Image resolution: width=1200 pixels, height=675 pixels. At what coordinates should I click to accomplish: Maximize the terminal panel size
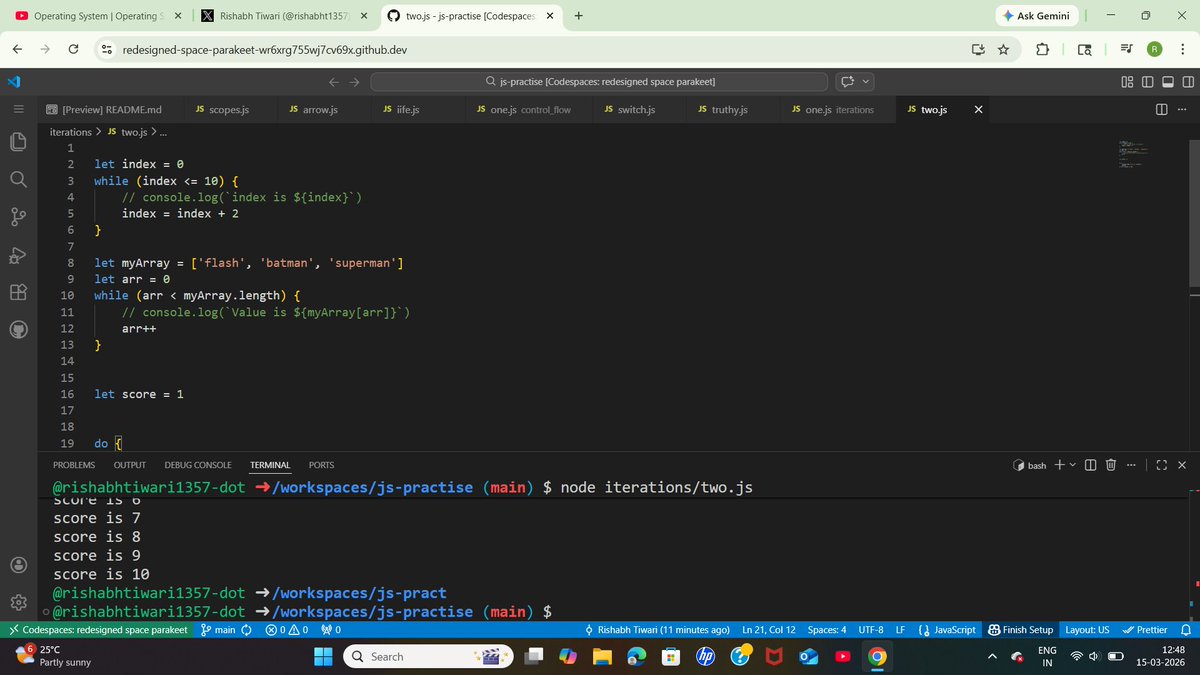click(1161, 465)
